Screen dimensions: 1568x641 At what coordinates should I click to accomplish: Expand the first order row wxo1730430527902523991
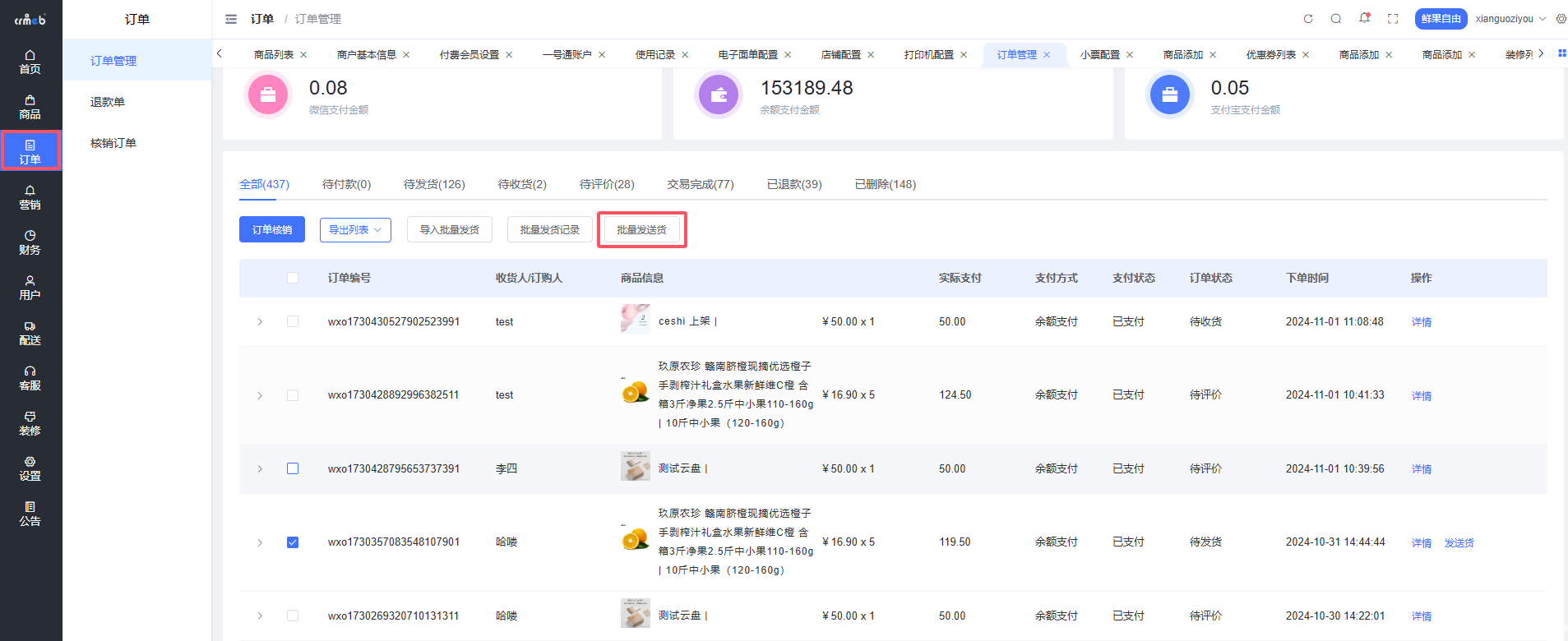tap(260, 322)
